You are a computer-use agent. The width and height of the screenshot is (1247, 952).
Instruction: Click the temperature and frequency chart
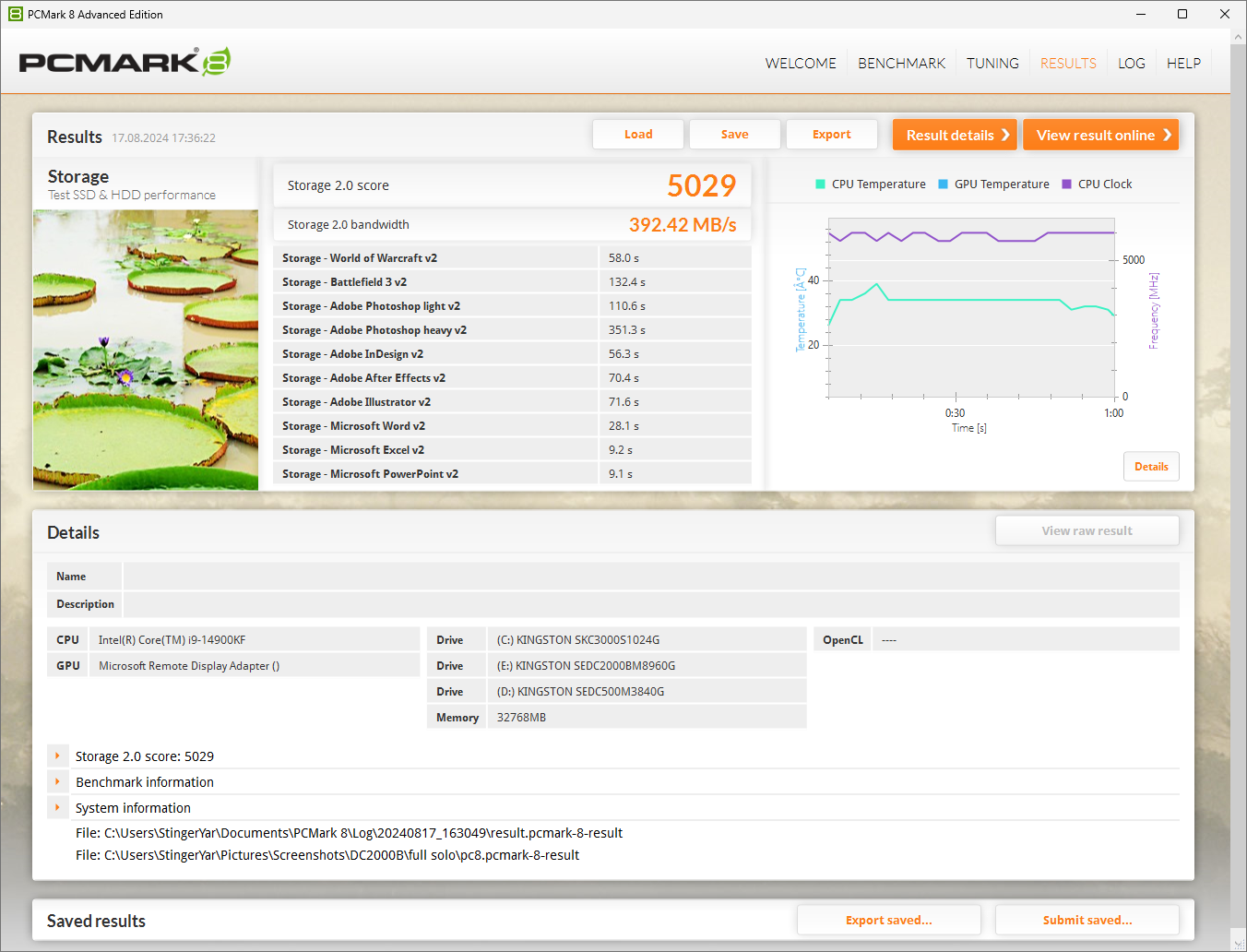click(x=972, y=308)
